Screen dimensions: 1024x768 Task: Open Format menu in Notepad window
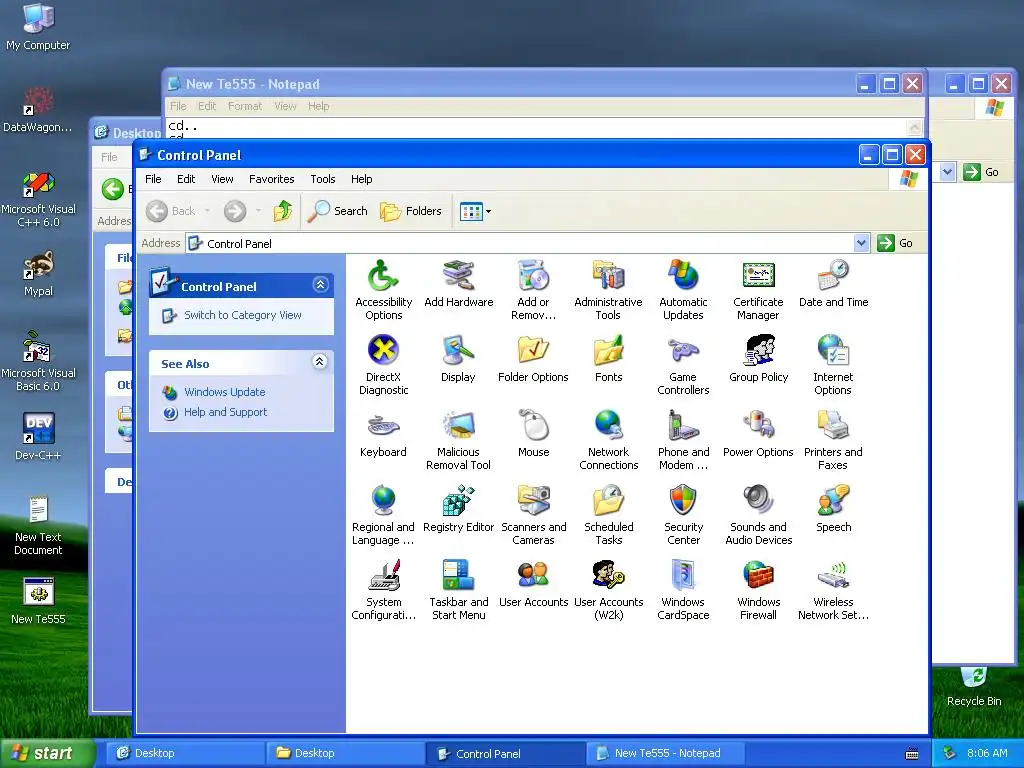click(245, 106)
